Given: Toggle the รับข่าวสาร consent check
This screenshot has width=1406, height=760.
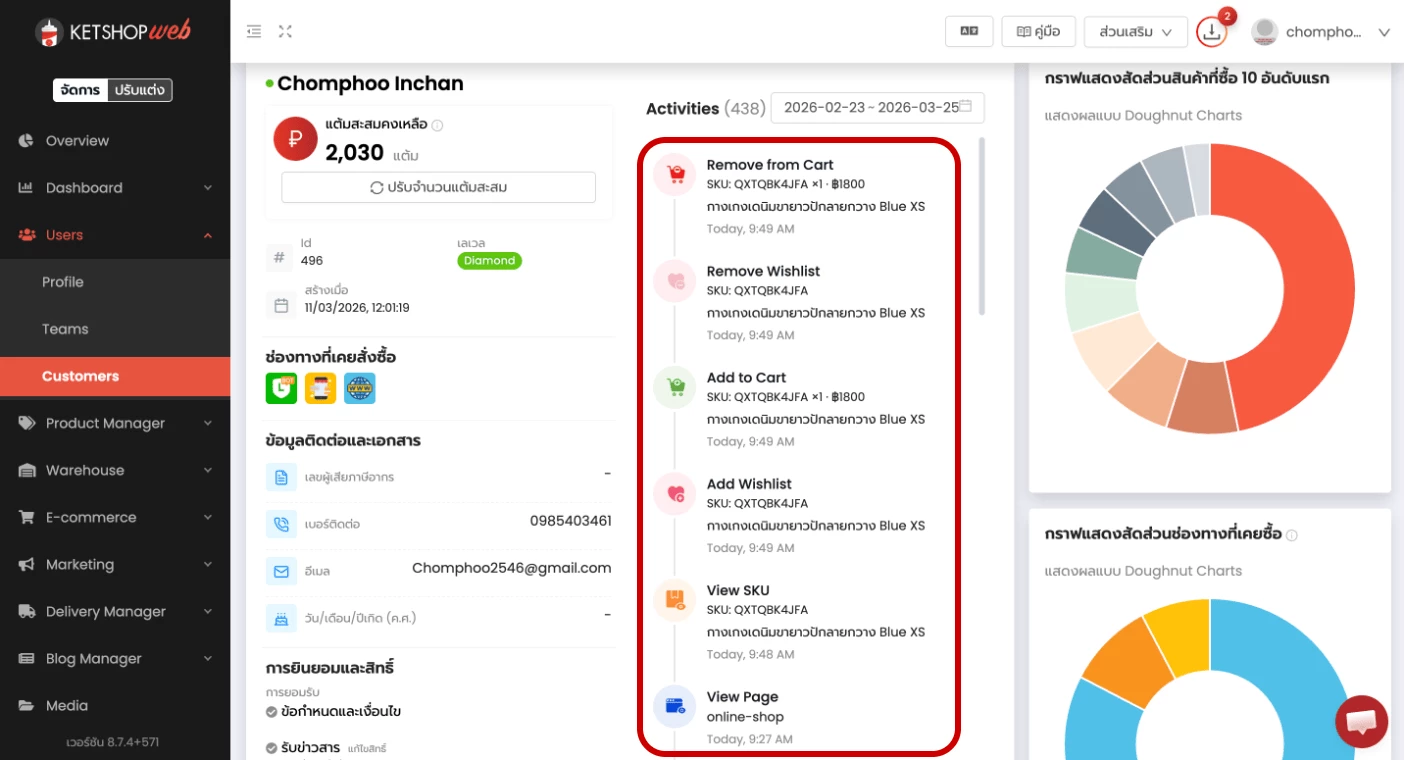Looking at the screenshot, I should 271,747.
